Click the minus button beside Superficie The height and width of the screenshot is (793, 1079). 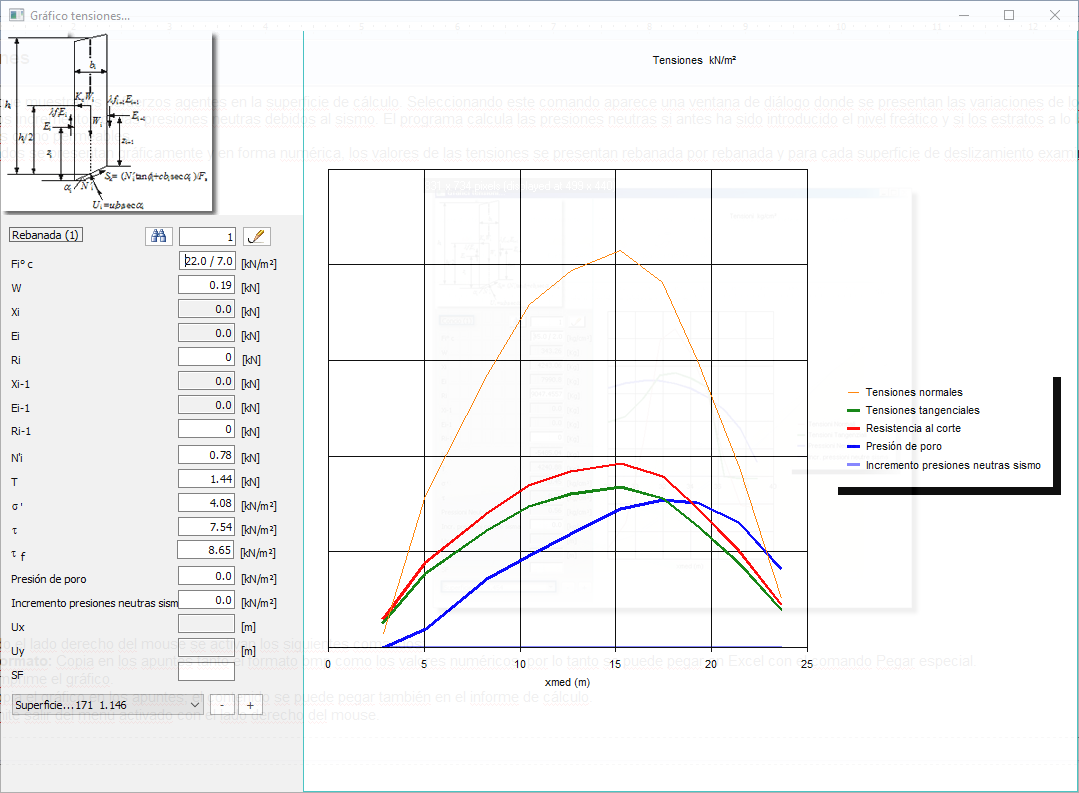[222, 705]
